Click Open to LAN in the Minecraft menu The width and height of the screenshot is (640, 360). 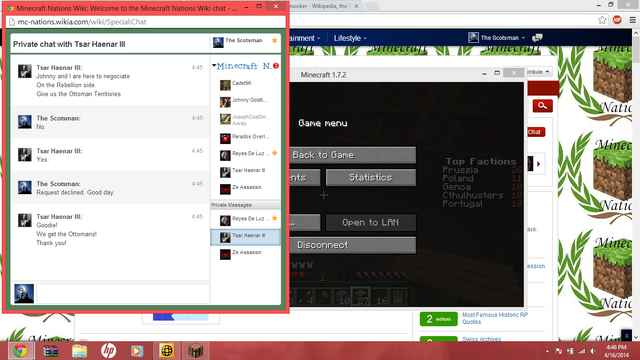[371, 222]
